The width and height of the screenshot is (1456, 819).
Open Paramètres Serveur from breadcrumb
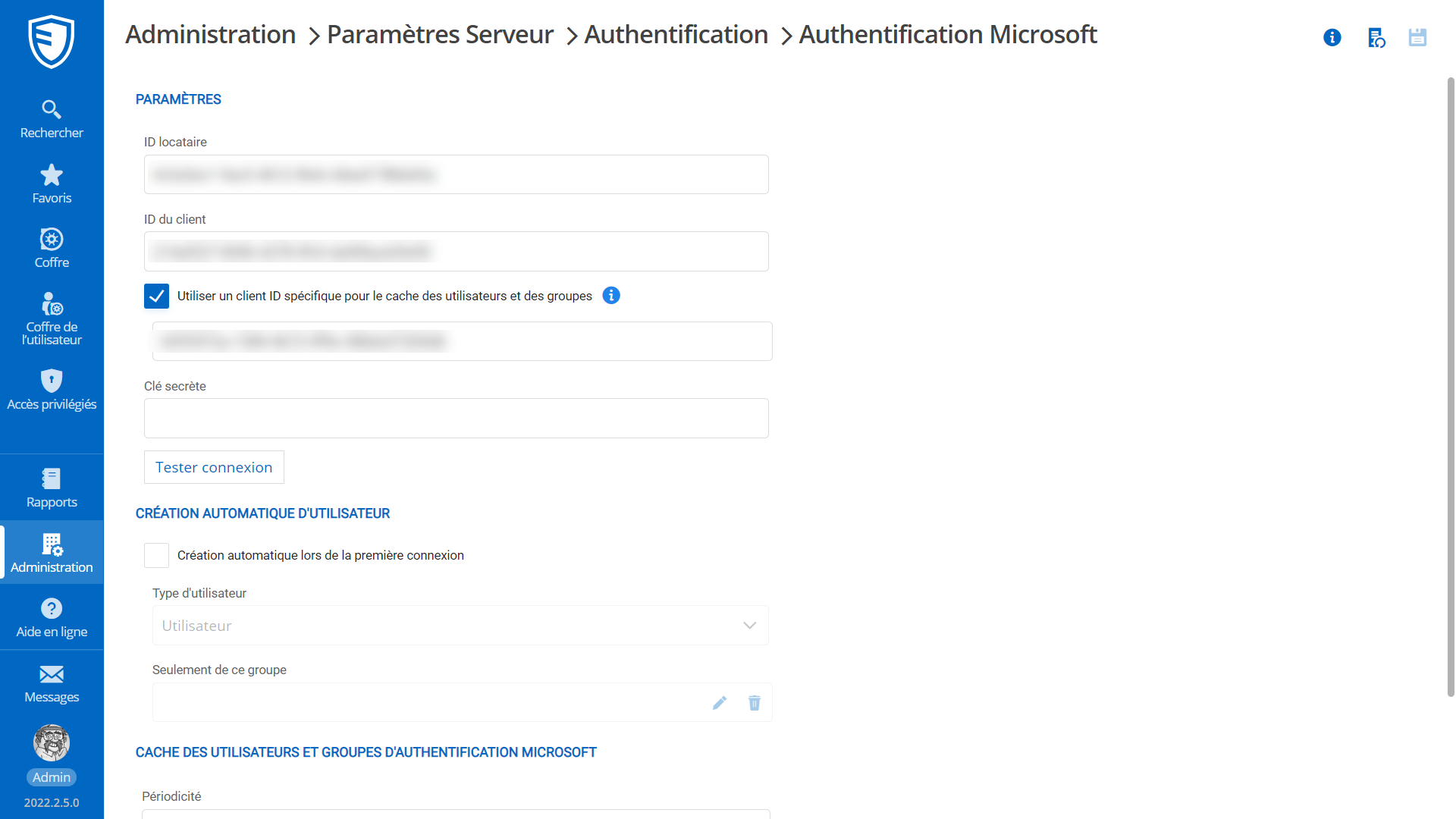click(x=440, y=34)
